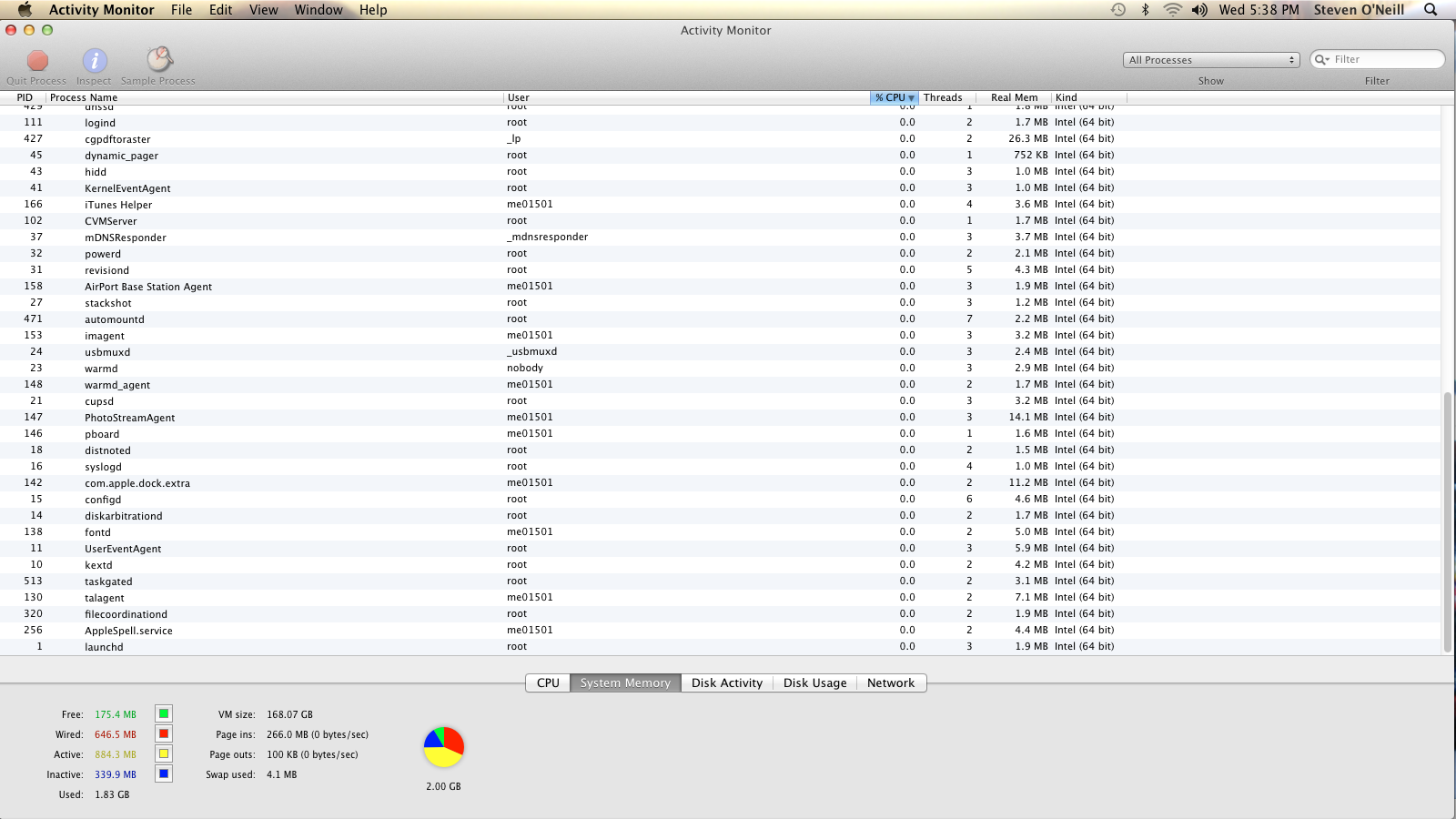Screen dimensions: 1456x819
Task: Sort by the Real Mem column header
Action: point(1014,97)
